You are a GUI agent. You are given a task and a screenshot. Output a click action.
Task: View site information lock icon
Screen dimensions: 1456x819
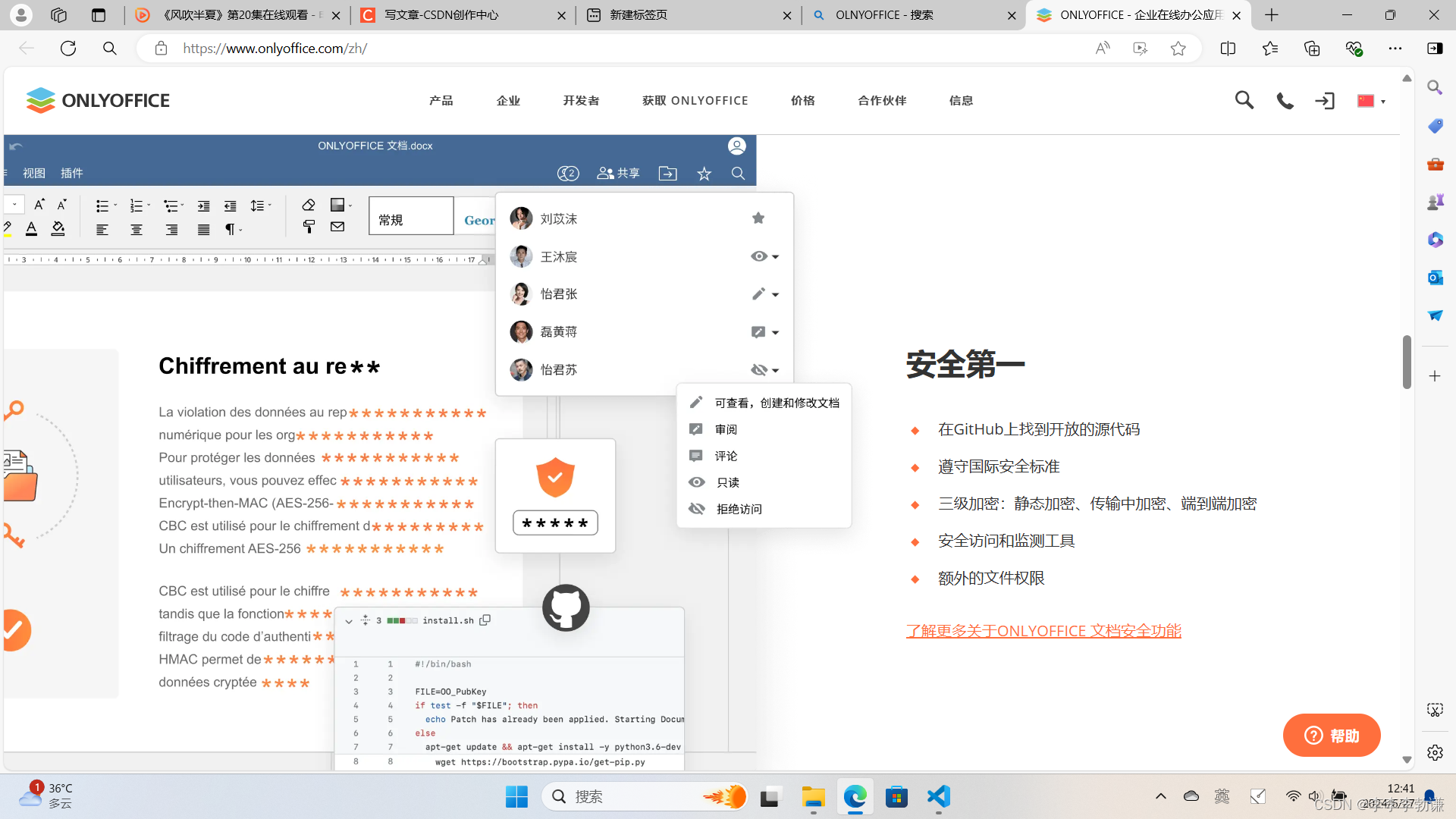tap(161, 49)
